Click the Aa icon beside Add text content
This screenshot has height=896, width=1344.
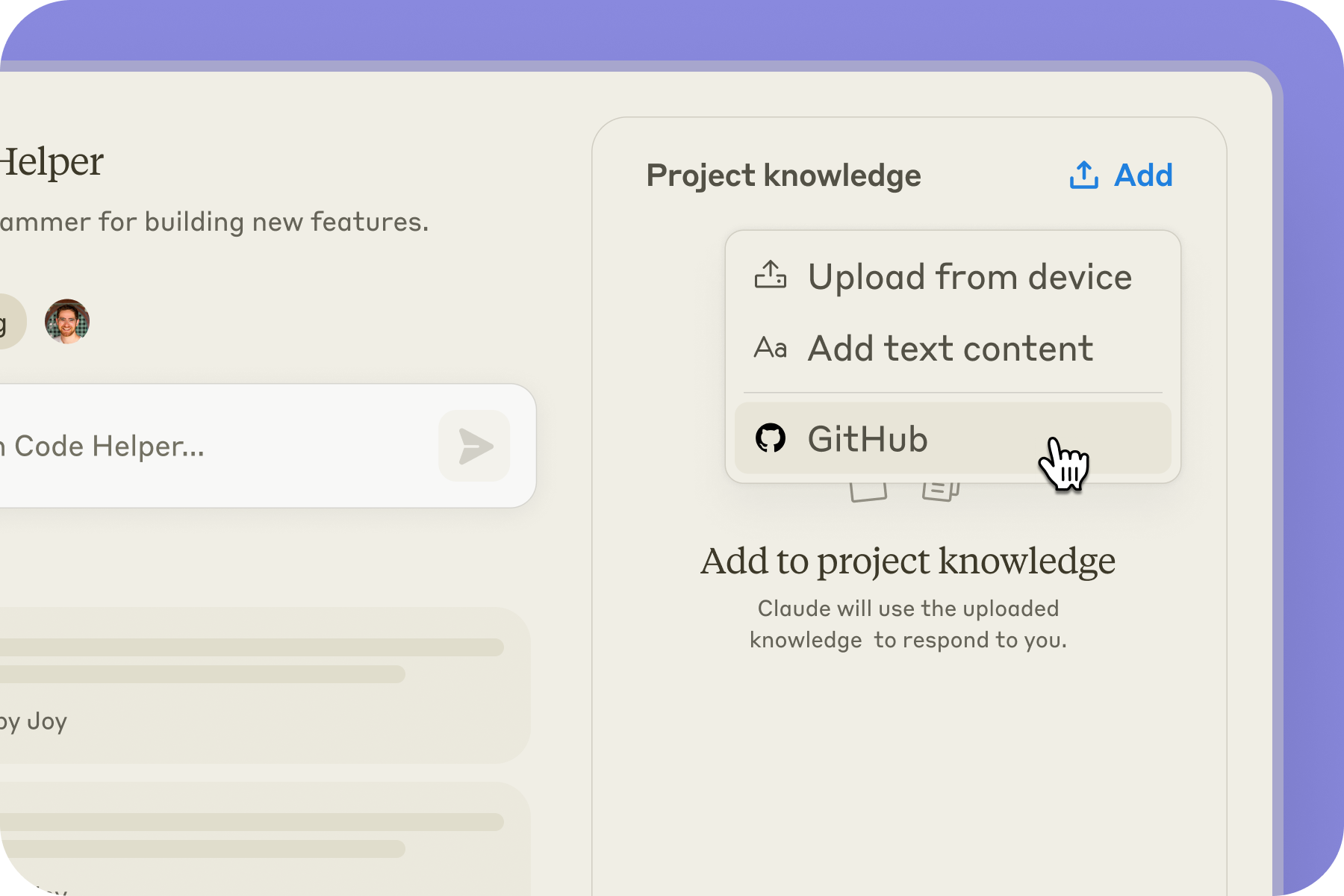(771, 346)
